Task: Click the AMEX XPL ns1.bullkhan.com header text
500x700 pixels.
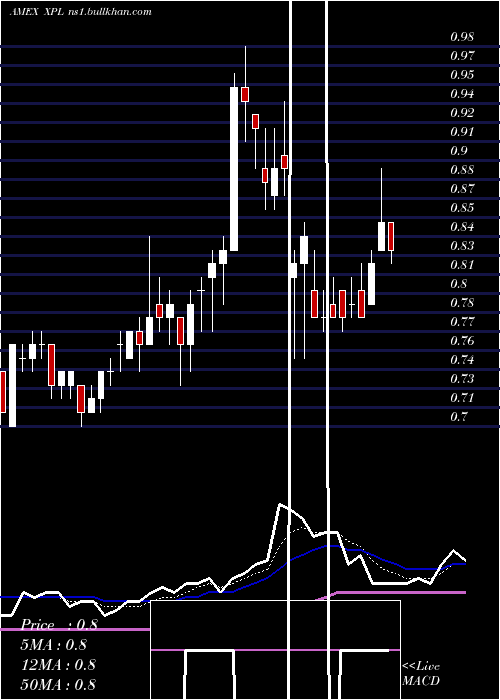Action: tap(80, 12)
